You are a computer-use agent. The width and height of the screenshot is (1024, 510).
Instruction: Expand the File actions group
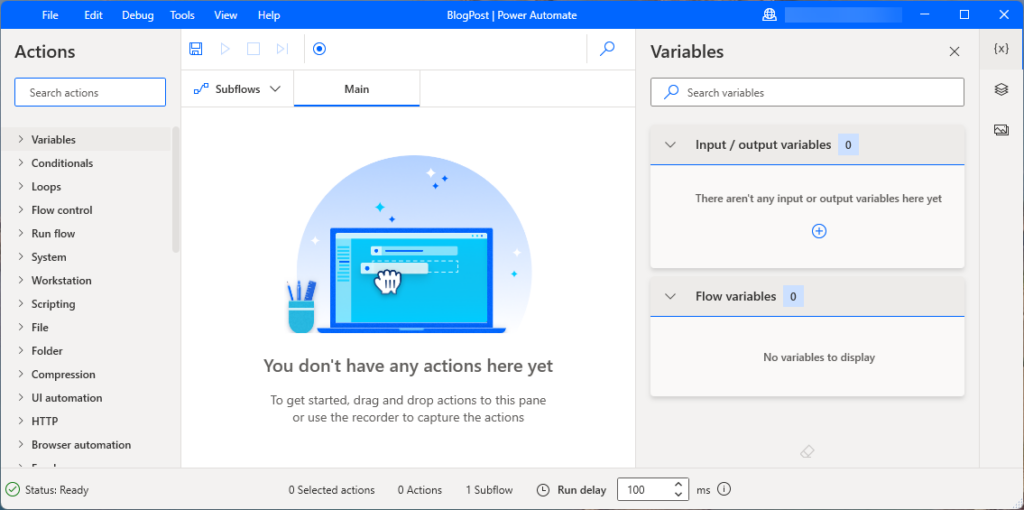[x=21, y=327]
